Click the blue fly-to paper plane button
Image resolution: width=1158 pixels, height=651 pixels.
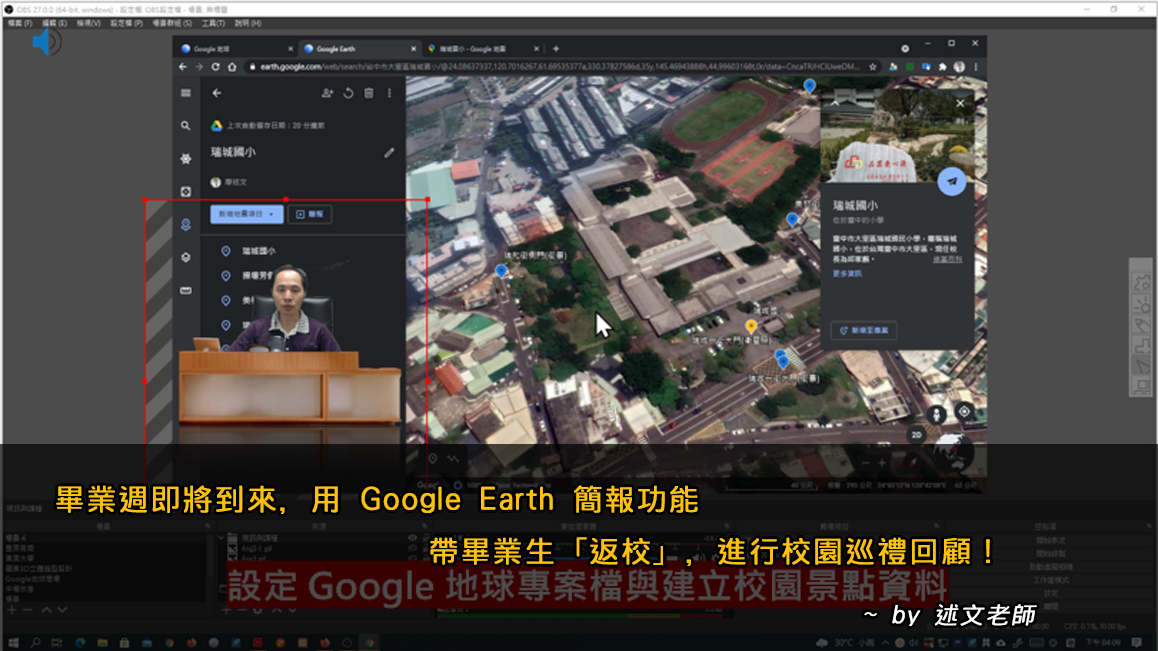click(x=952, y=181)
